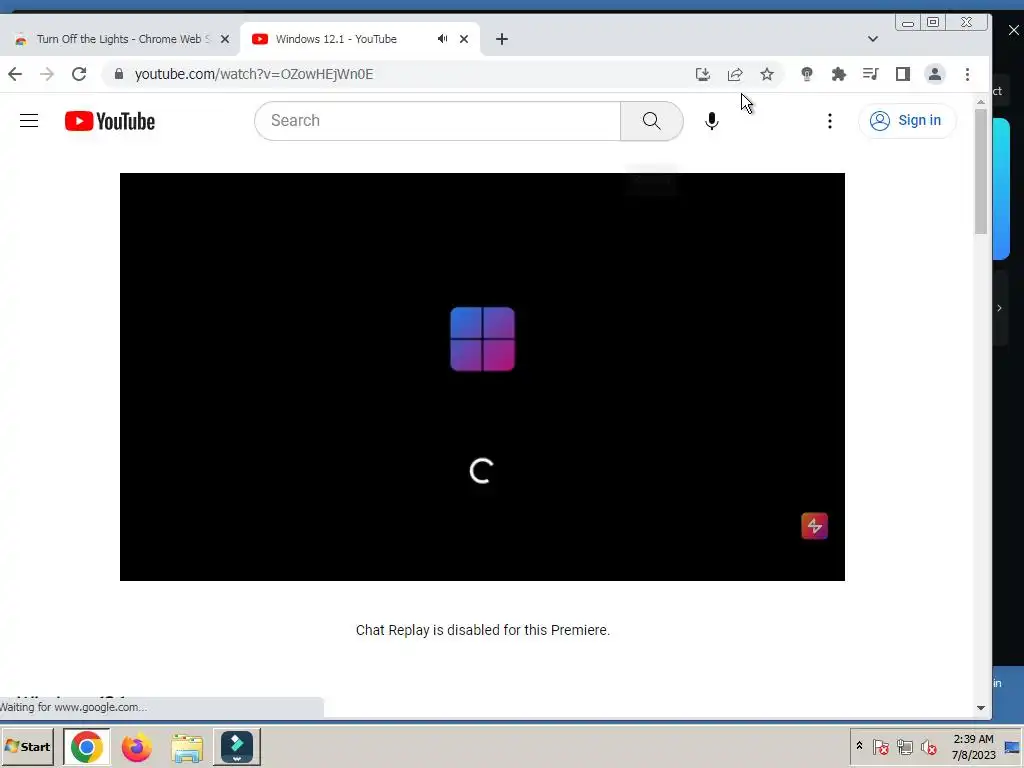Expand the chevron in the background window

pos(999,308)
